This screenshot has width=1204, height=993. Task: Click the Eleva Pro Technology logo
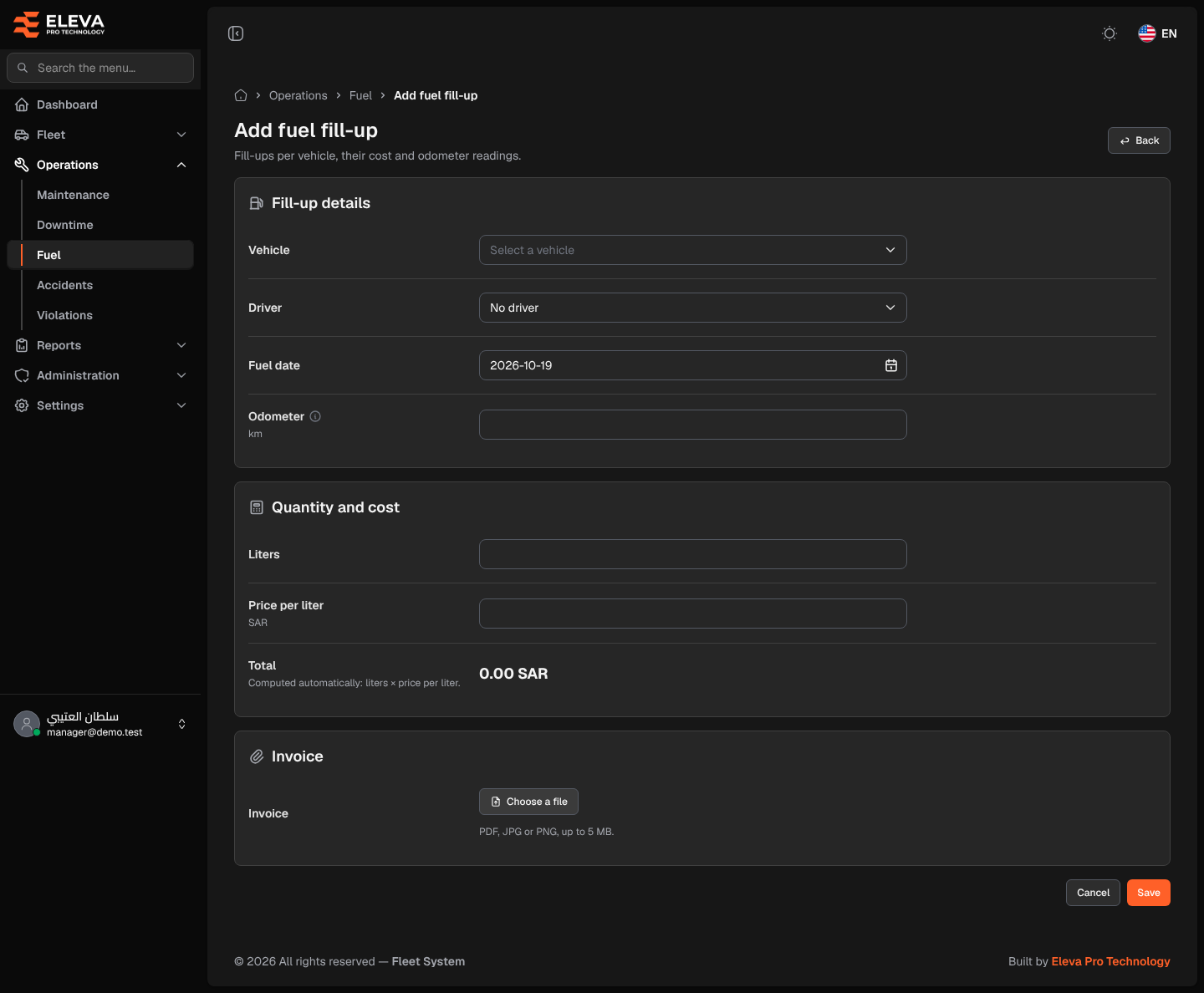point(59,24)
